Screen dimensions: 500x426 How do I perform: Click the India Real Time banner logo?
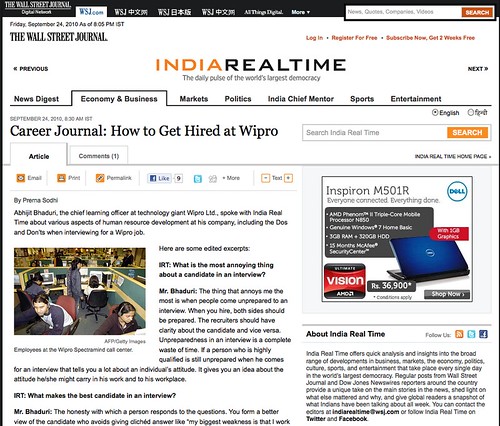click(251, 65)
